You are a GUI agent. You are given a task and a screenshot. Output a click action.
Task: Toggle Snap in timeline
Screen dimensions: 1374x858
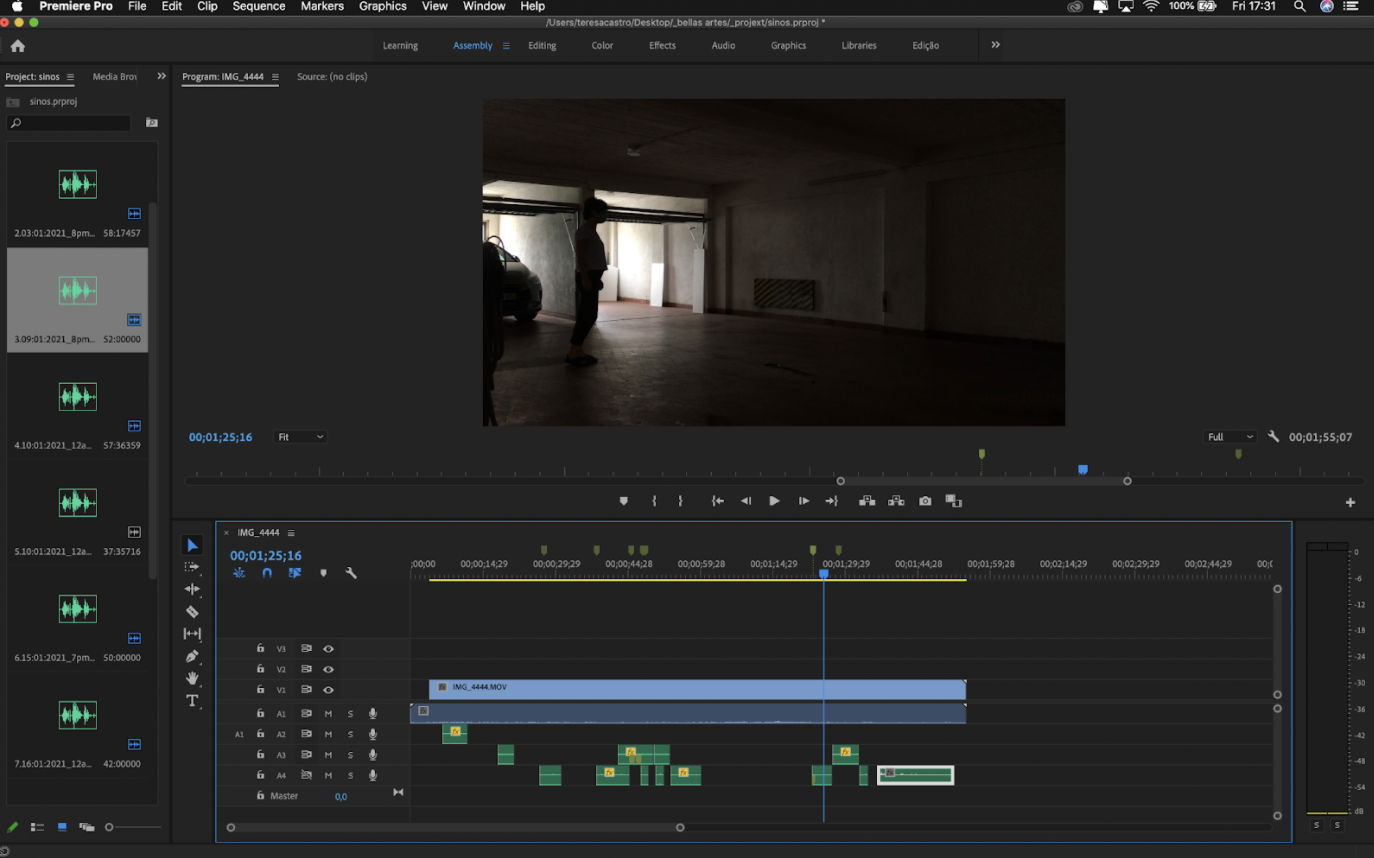(267, 573)
